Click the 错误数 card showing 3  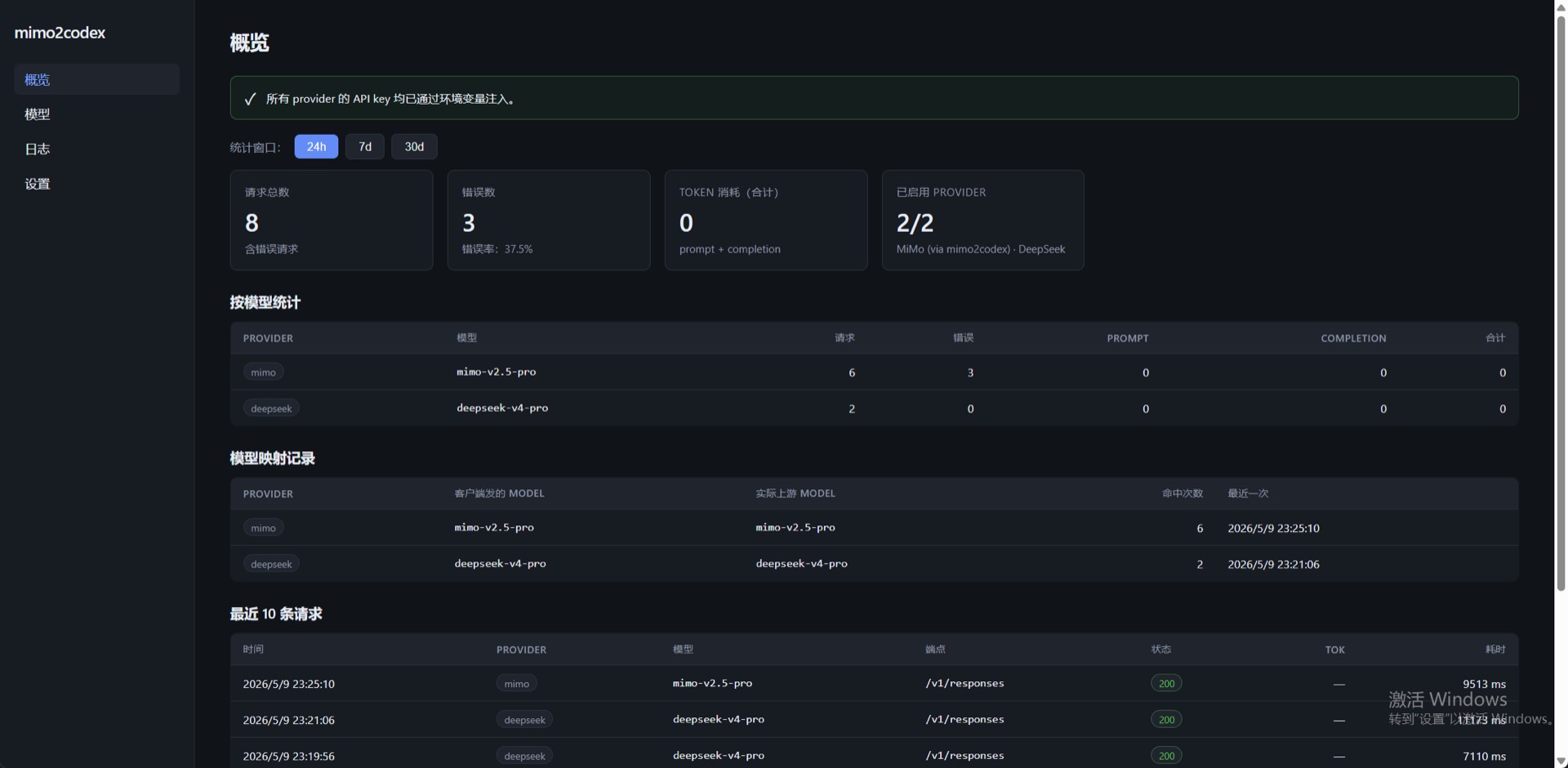pyautogui.click(x=549, y=220)
